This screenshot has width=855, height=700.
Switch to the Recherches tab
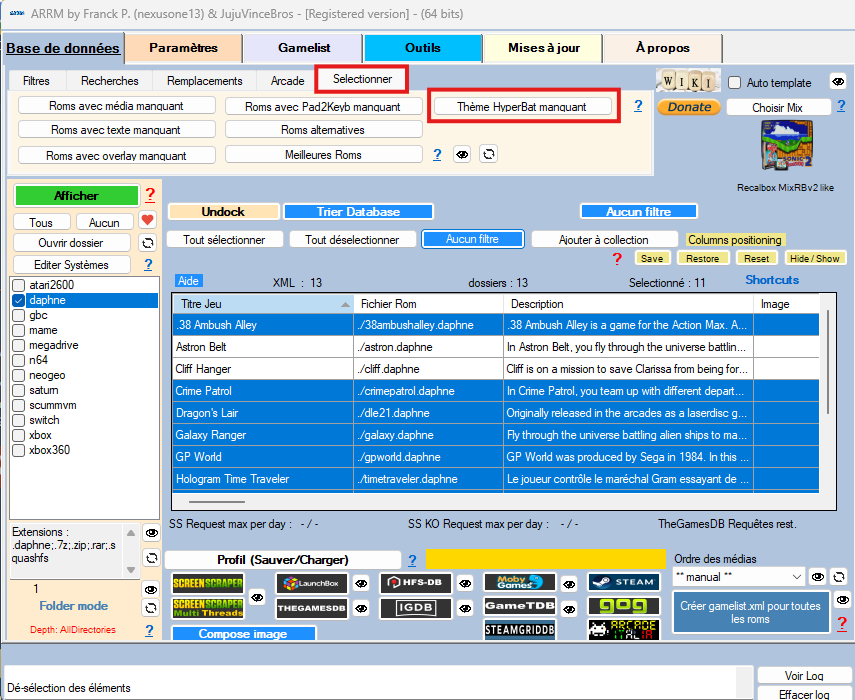coord(110,81)
